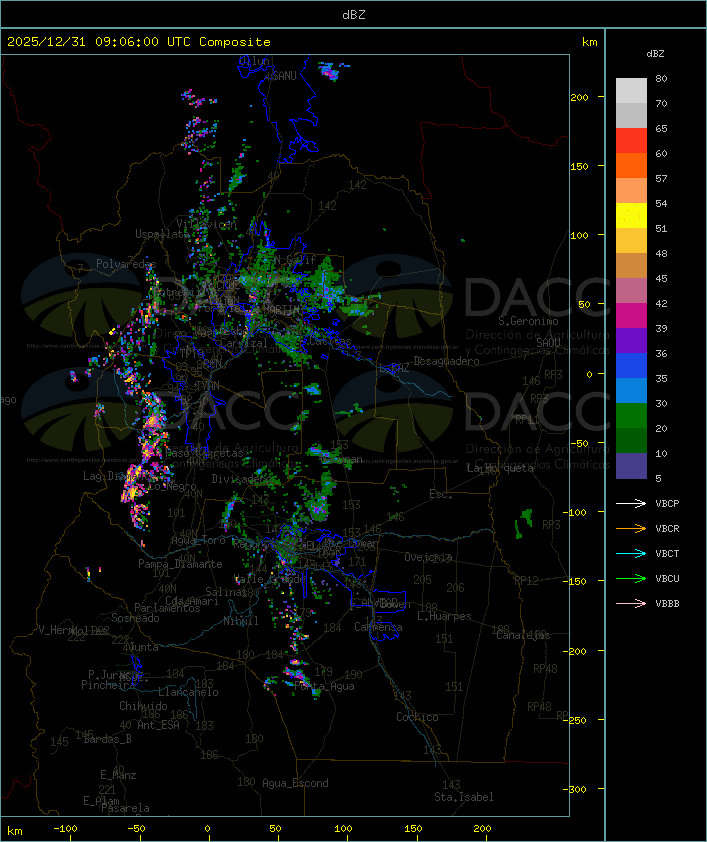Click the VBBB legend label
707x842 pixels.
click(x=667, y=604)
